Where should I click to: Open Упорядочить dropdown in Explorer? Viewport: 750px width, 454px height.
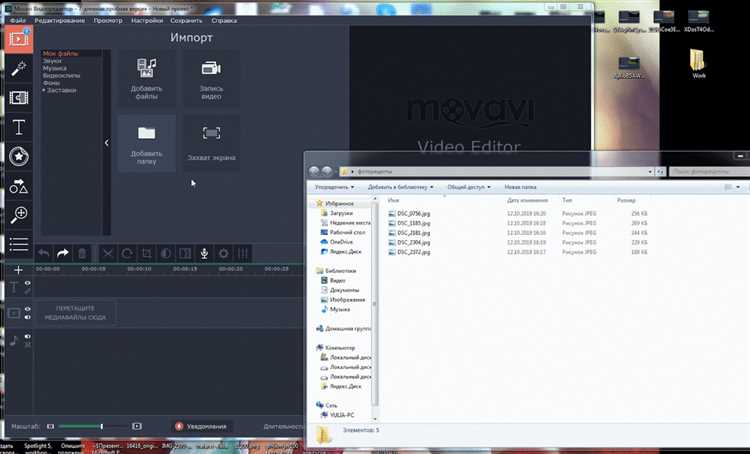334,187
